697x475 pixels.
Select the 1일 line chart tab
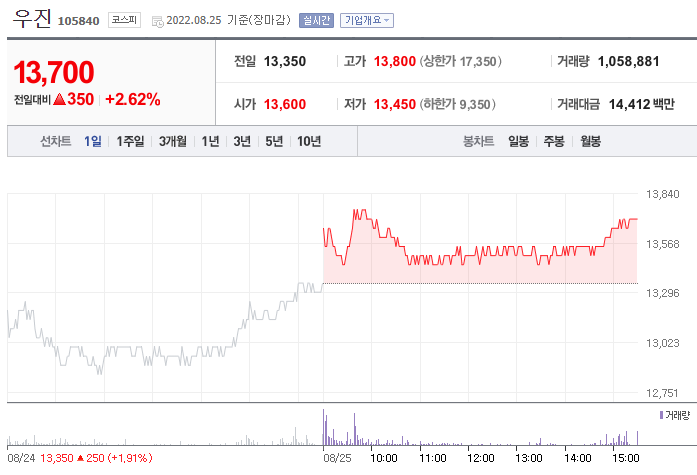click(x=92, y=141)
